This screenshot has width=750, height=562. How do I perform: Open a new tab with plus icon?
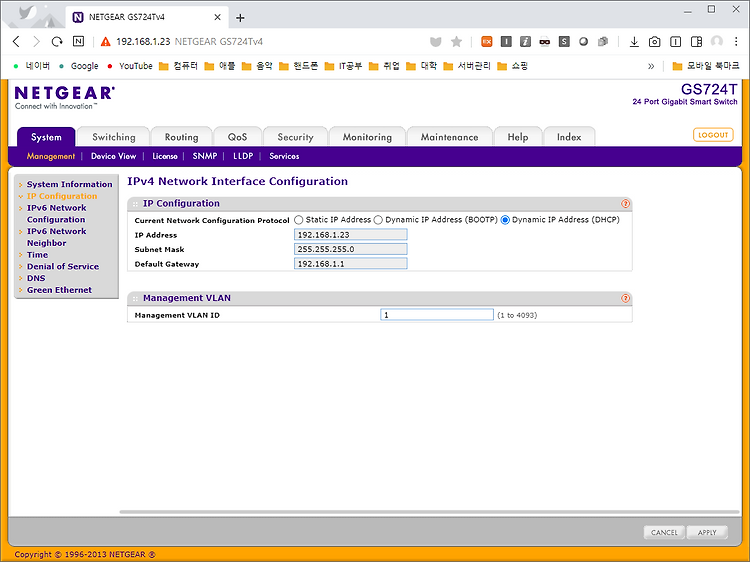click(x=240, y=18)
